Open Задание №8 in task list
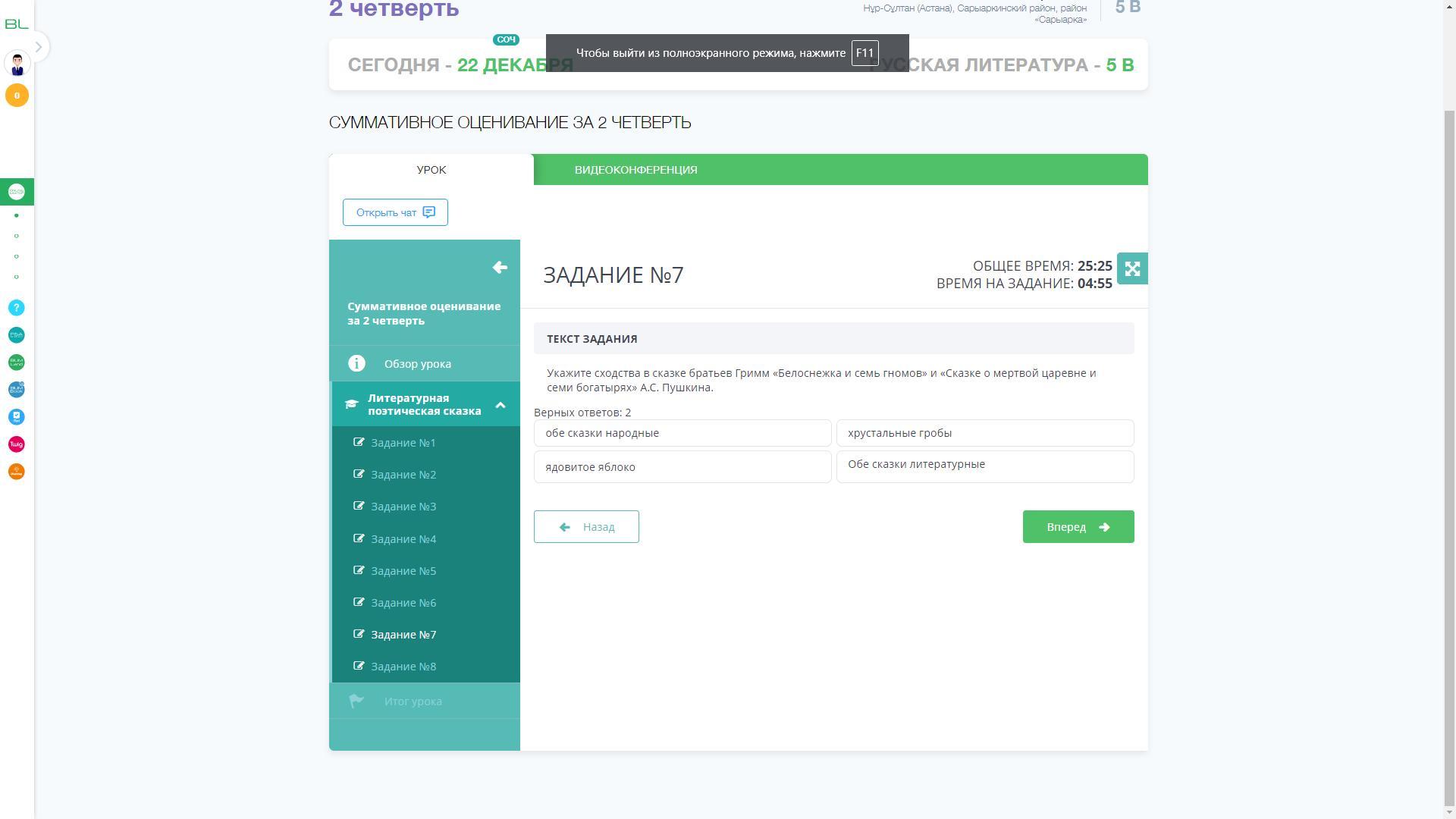The image size is (1456, 819). 403,667
